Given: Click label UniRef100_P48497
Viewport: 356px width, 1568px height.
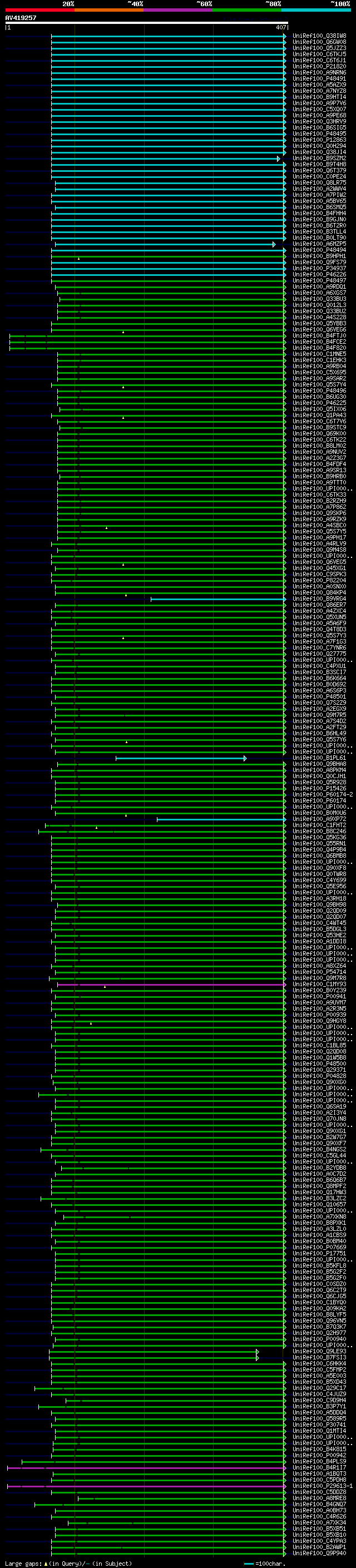Looking at the screenshot, I should point(319,280).
